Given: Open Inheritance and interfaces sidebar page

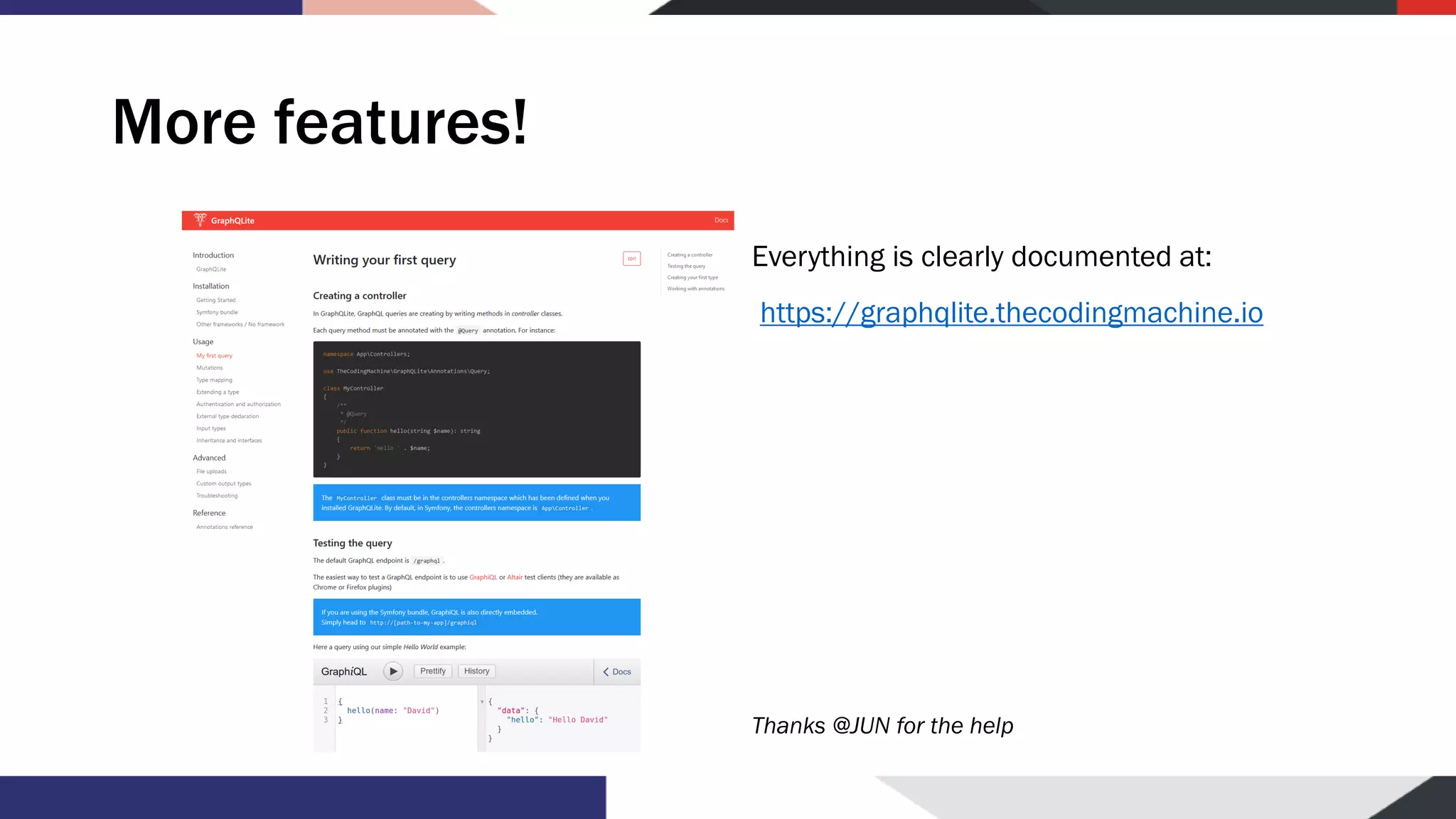Looking at the screenshot, I should click(x=229, y=440).
